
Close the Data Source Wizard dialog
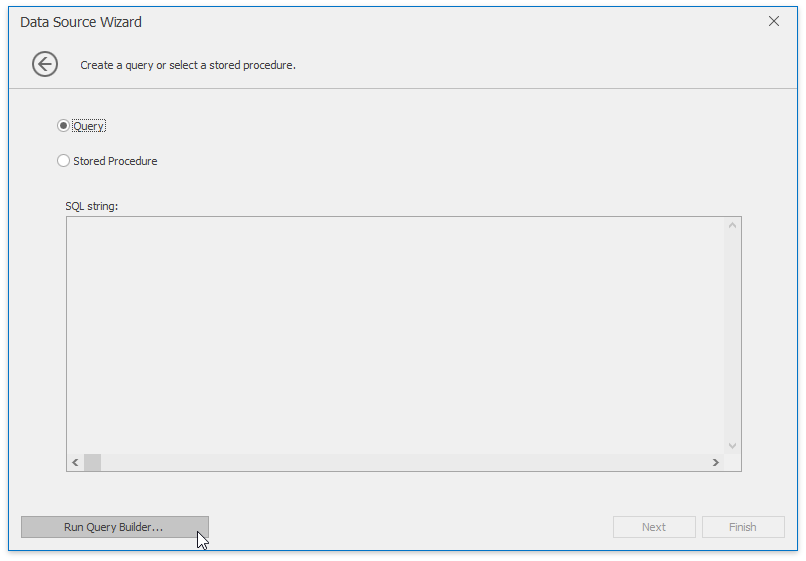click(x=774, y=21)
